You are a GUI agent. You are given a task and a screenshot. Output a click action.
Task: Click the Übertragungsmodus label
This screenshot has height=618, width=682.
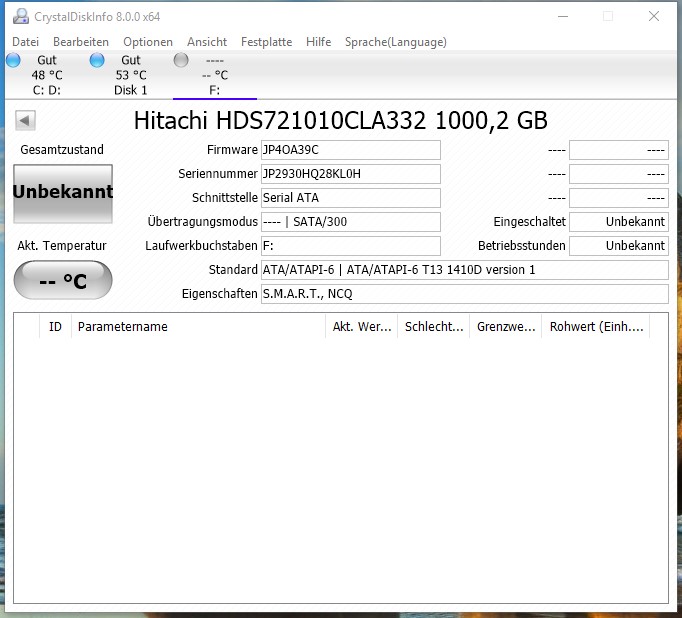click(203, 221)
